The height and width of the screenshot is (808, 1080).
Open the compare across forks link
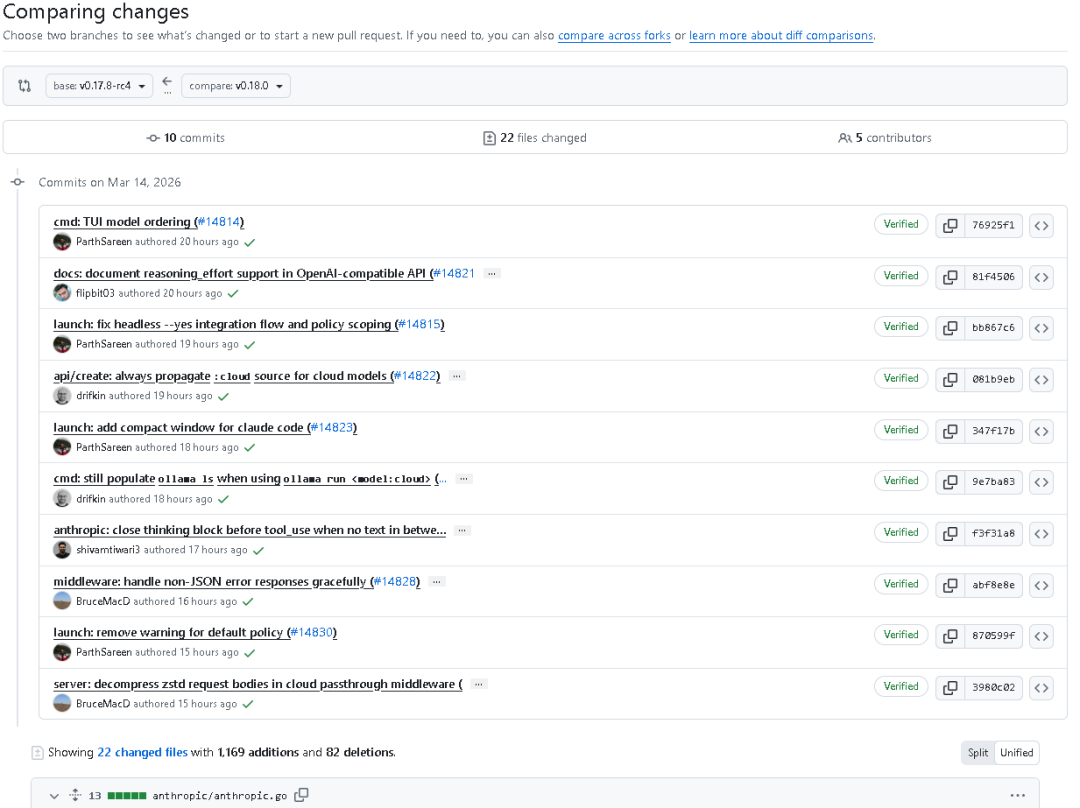tap(614, 36)
